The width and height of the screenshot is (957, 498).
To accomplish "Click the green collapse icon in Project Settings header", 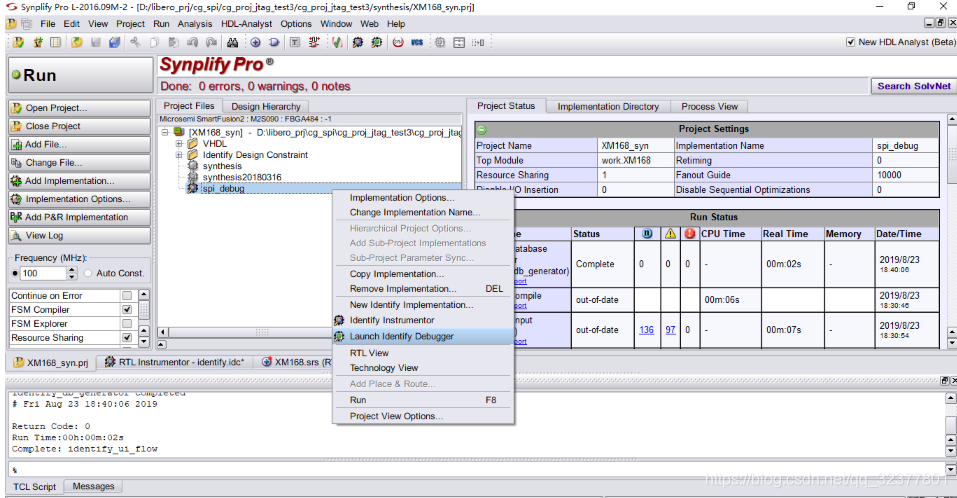I will tap(482, 129).
